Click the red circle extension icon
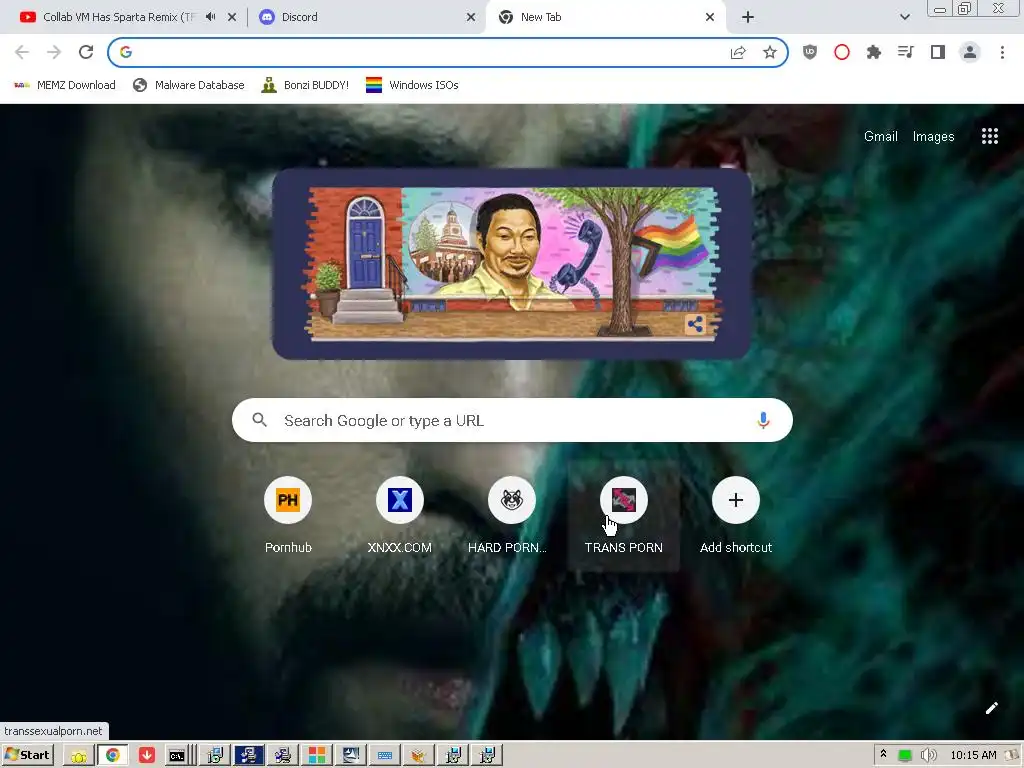 tap(842, 52)
